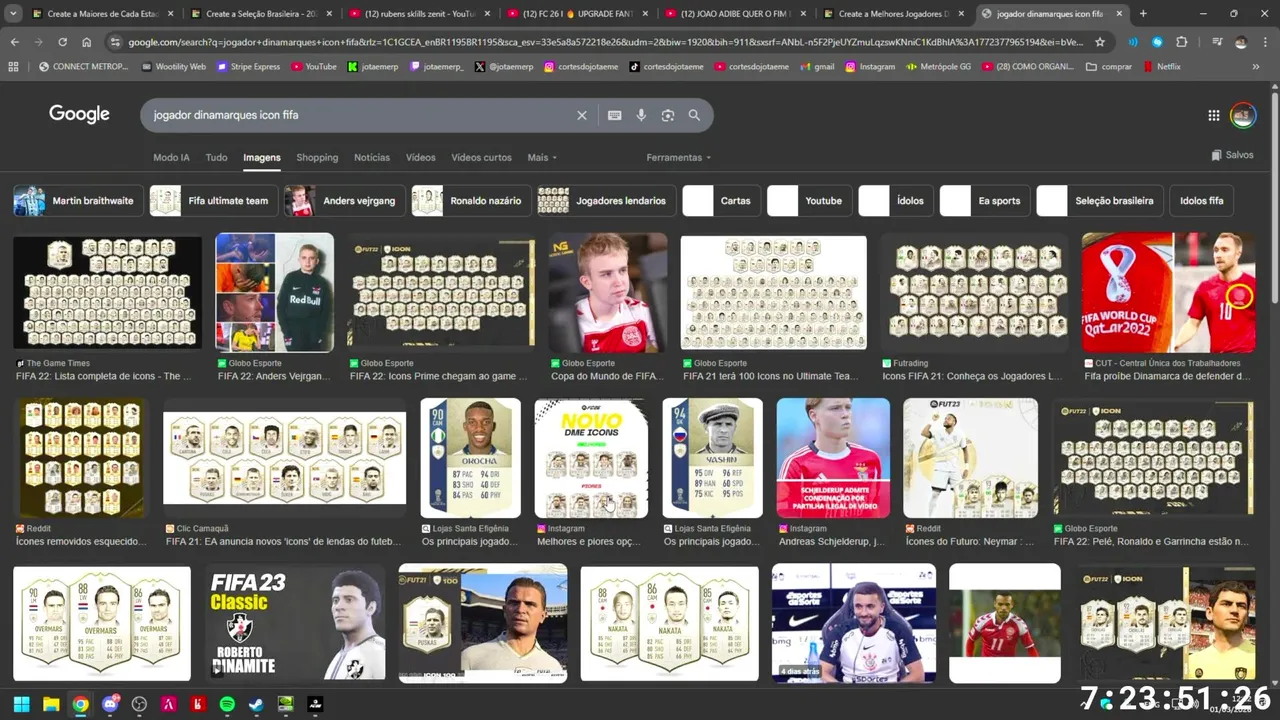Filter by Seleção brasileira chip
The height and width of the screenshot is (720, 1280).
click(x=1100, y=200)
